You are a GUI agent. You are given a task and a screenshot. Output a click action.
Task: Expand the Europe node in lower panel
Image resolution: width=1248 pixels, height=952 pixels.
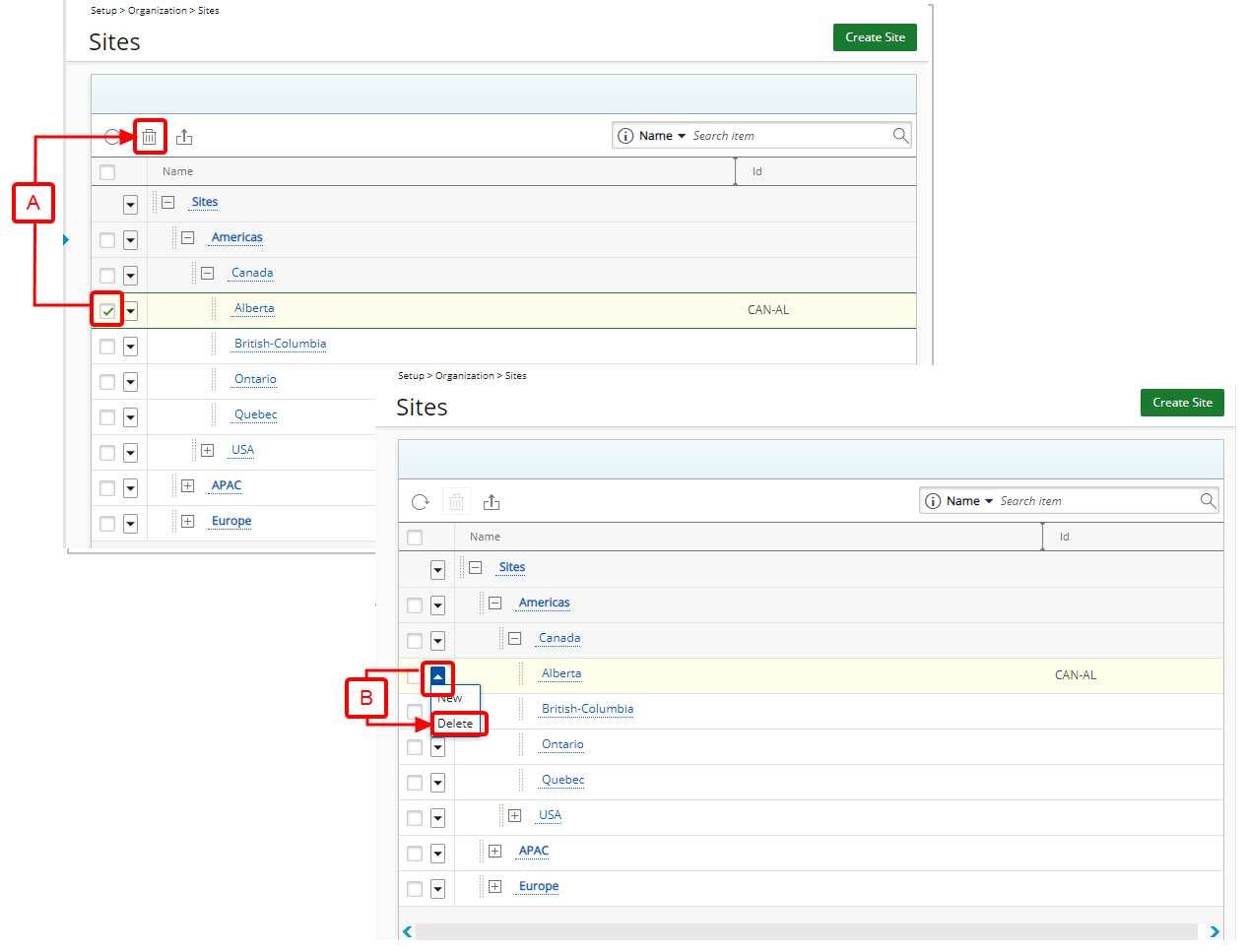coord(494,886)
